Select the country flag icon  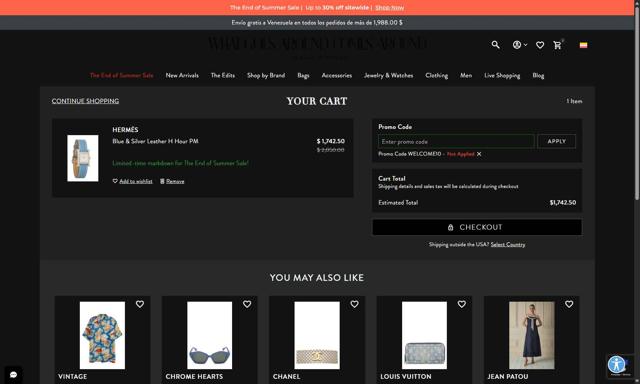(583, 45)
